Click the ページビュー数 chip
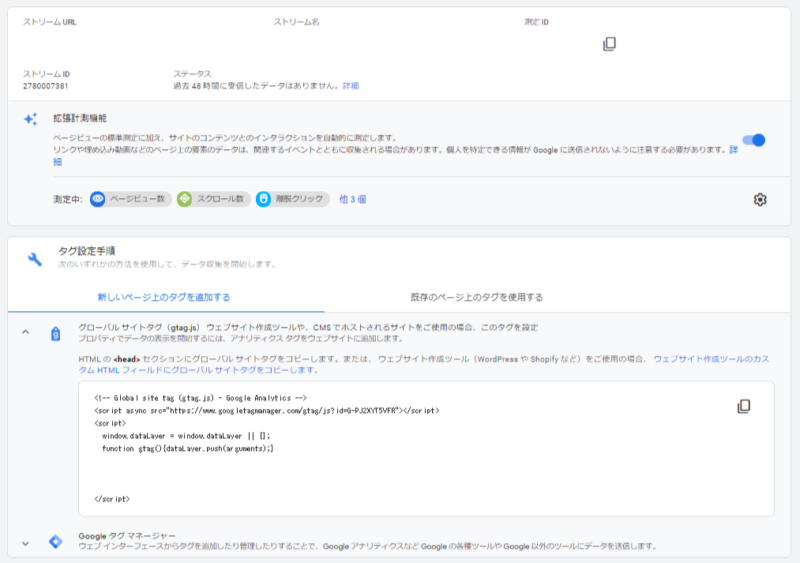This screenshot has width=800, height=563. (x=131, y=199)
